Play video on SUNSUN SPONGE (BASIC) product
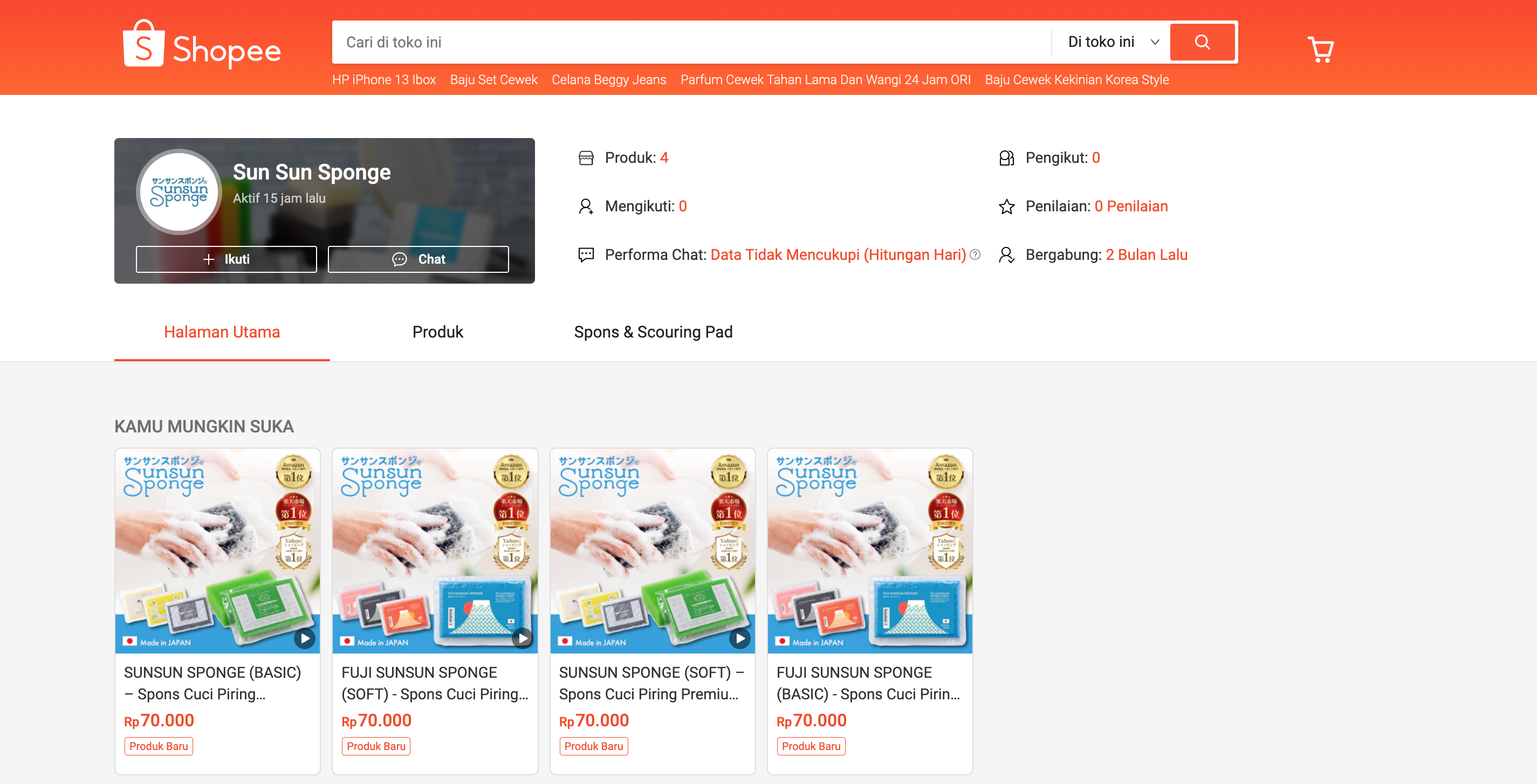 point(304,638)
